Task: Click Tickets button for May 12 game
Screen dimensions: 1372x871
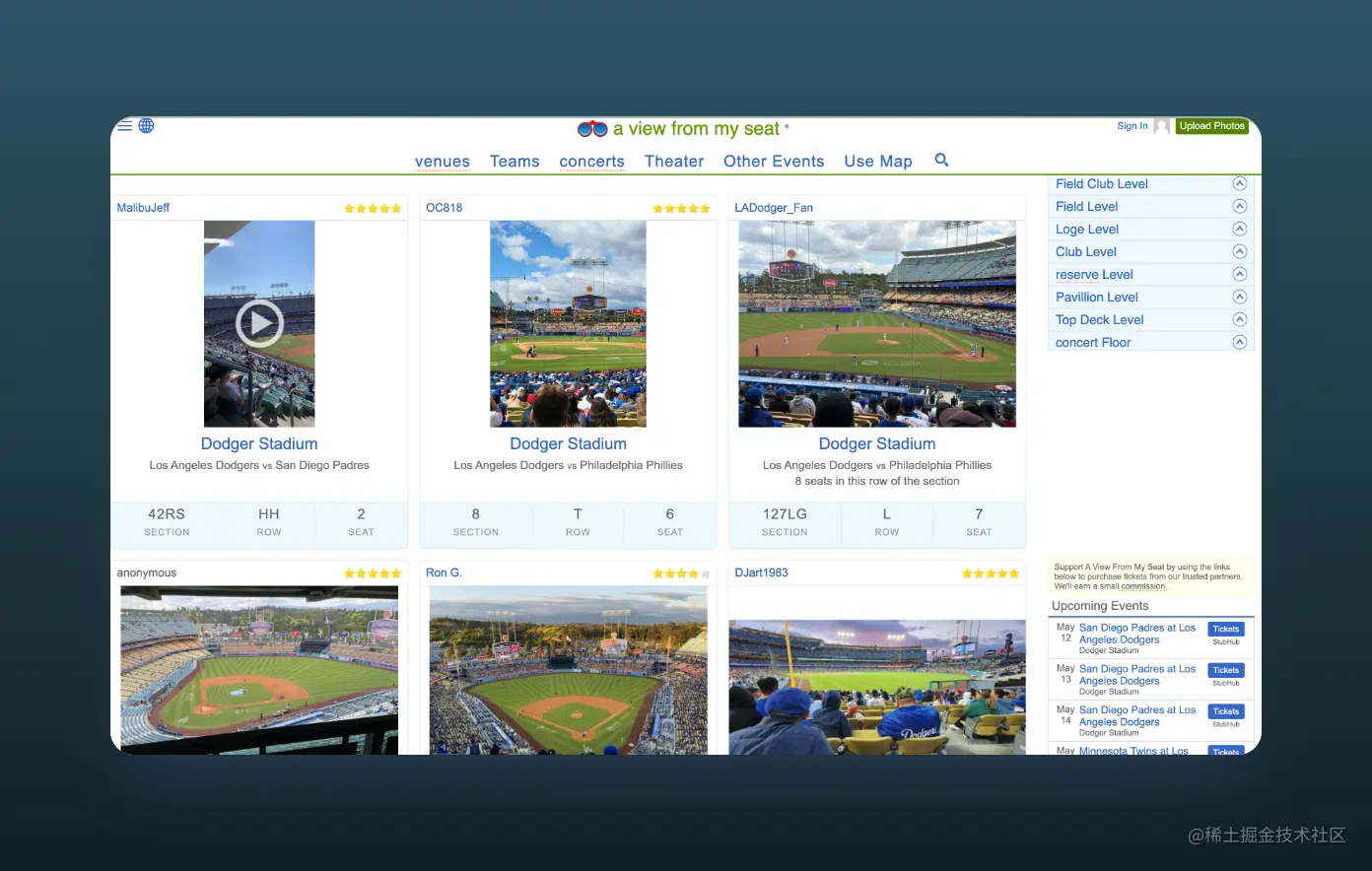Action: [x=1226, y=629]
